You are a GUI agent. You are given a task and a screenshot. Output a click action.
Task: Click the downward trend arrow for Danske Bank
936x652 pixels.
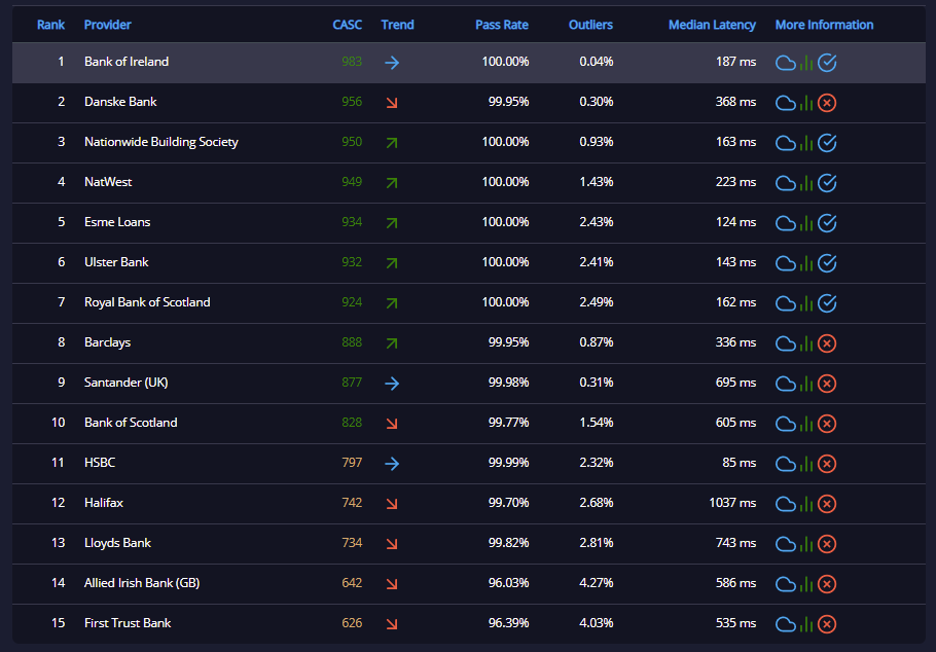point(392,103)
